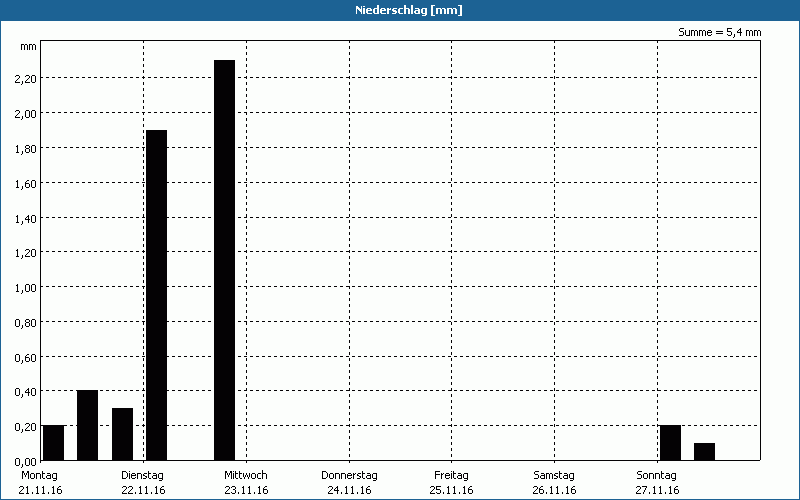The height and width of the screenshot is (500, 800).
Task: Select the Tuesday bar reaching 1,90 mm
Action: point(156,295)
